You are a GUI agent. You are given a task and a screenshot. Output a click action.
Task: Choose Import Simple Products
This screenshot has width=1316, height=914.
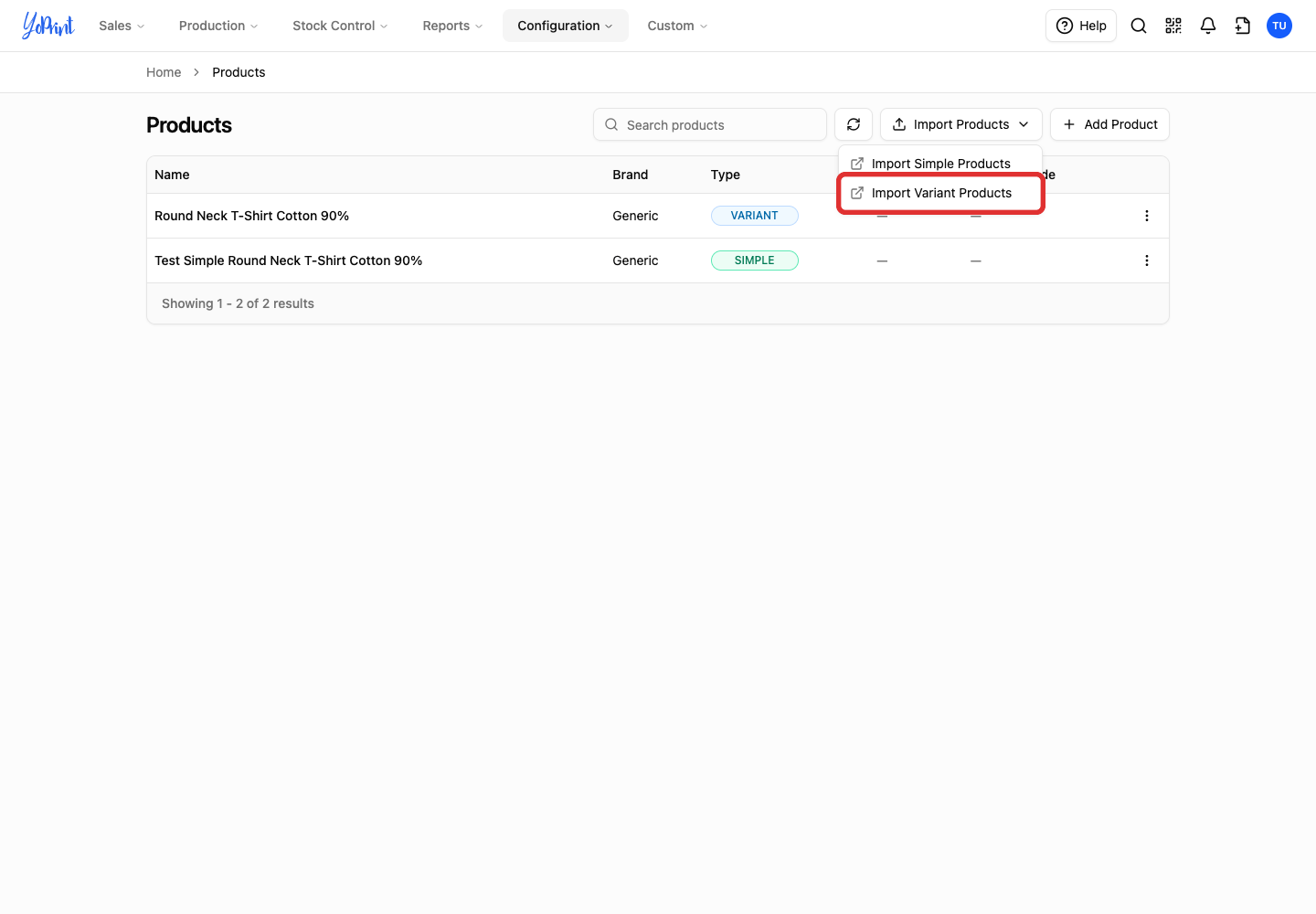[x=940, y=164]
